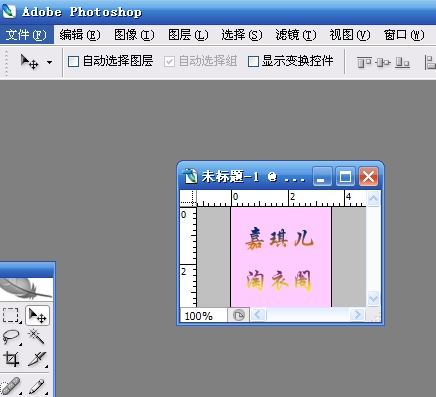Click the align bottom edges icon
Screen dimensions: 436x397
(402, 62)
